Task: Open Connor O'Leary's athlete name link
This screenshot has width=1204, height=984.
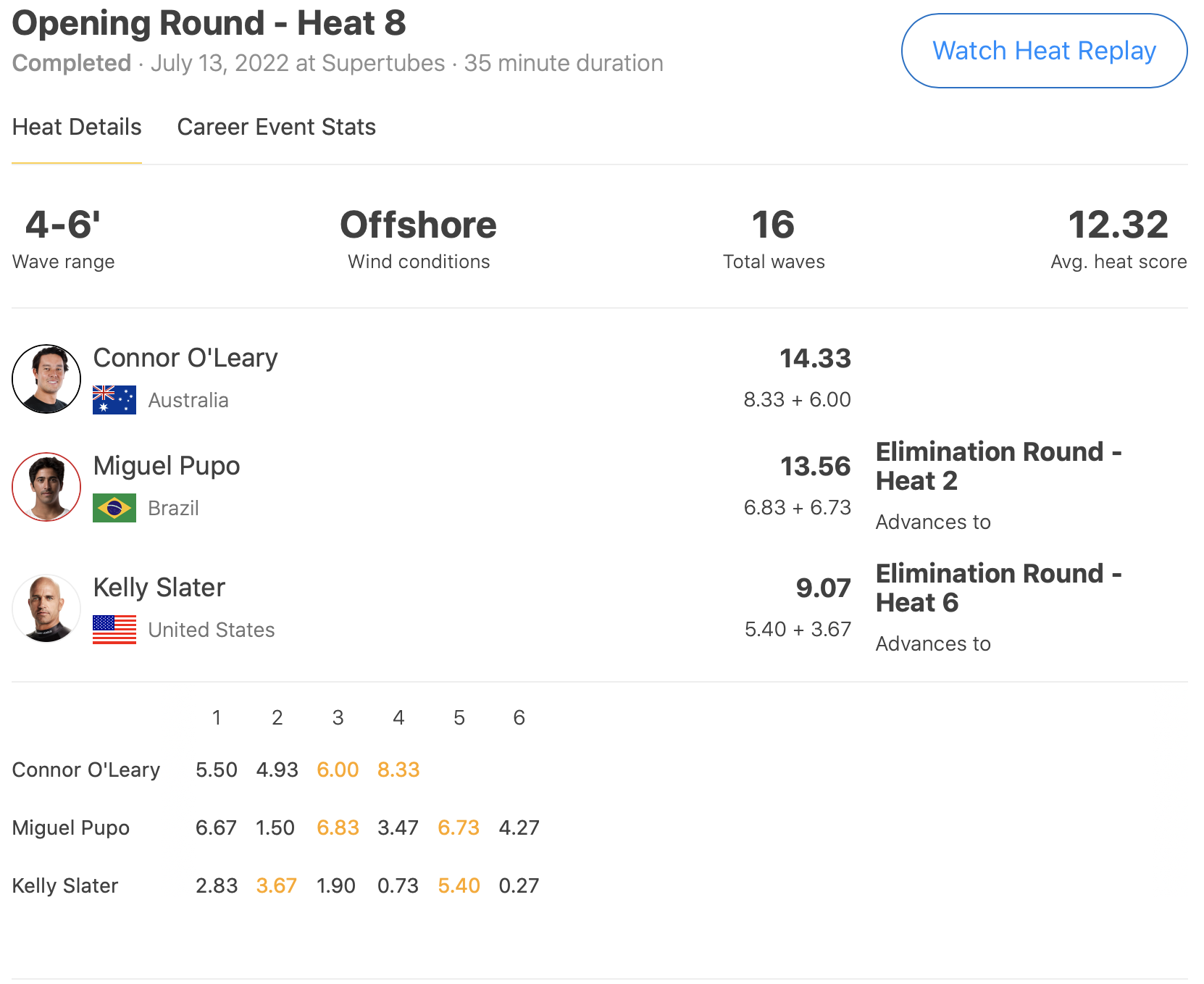Action: coord(185,358)
